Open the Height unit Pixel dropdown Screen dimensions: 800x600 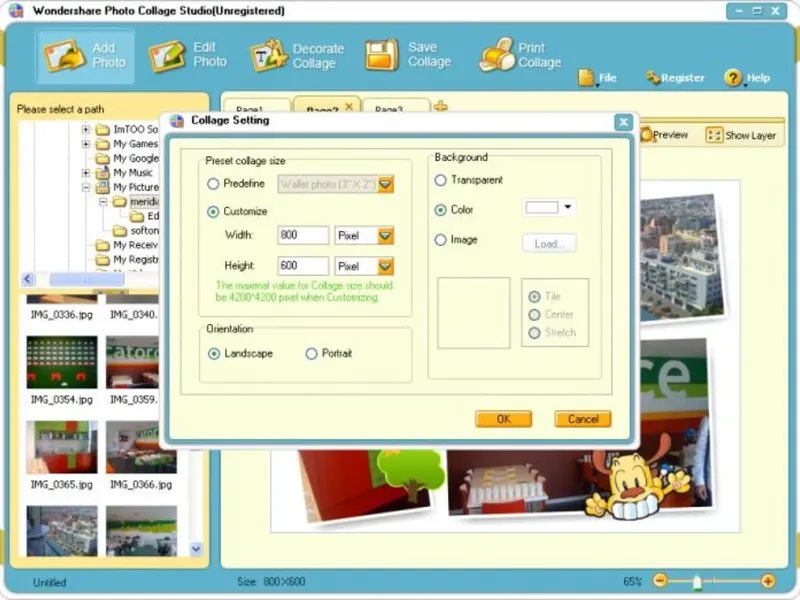point(364,266)
